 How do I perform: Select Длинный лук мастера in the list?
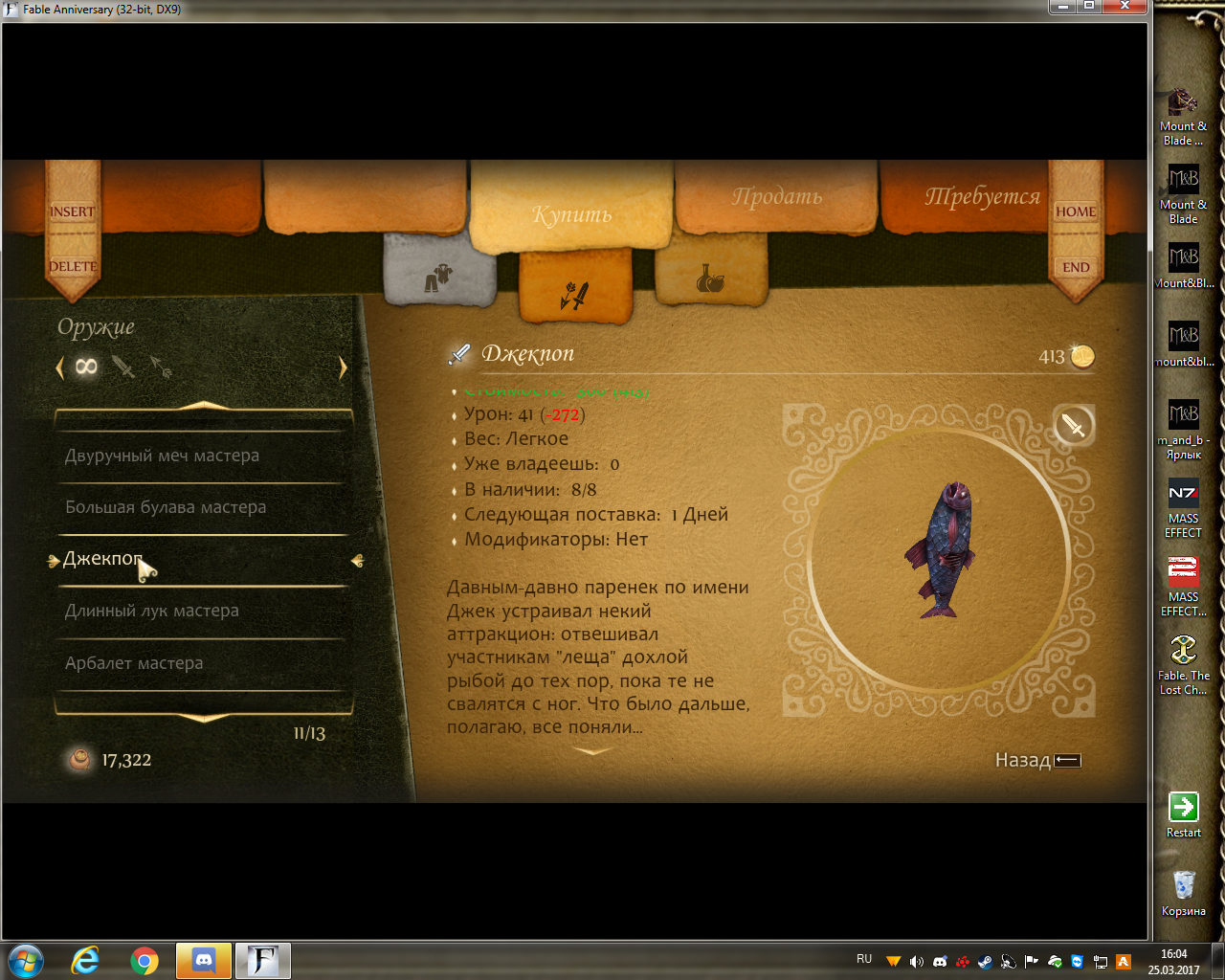coord(203,611)
